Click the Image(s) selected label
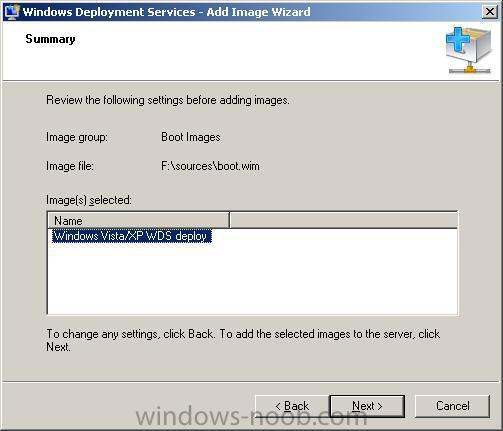The image size is (503, 431). (89, 200)
